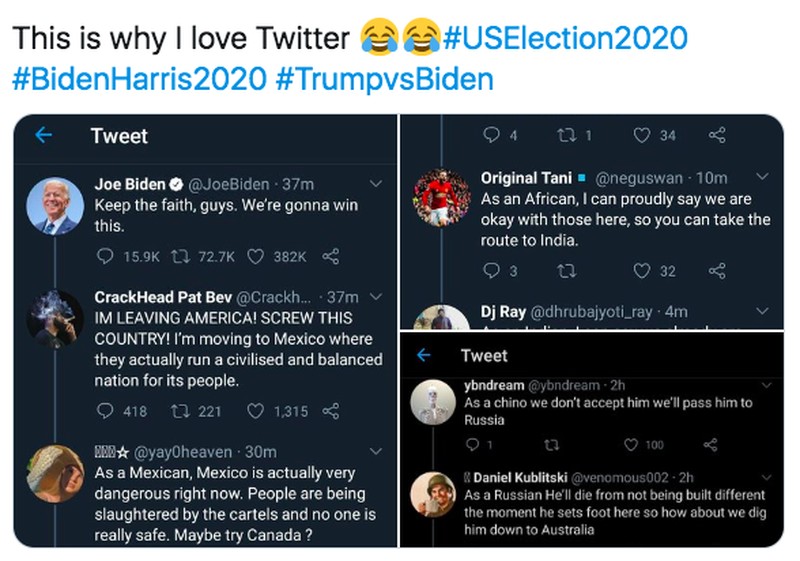
Task: Share Joe Biden's tweet
Action: 330,256
